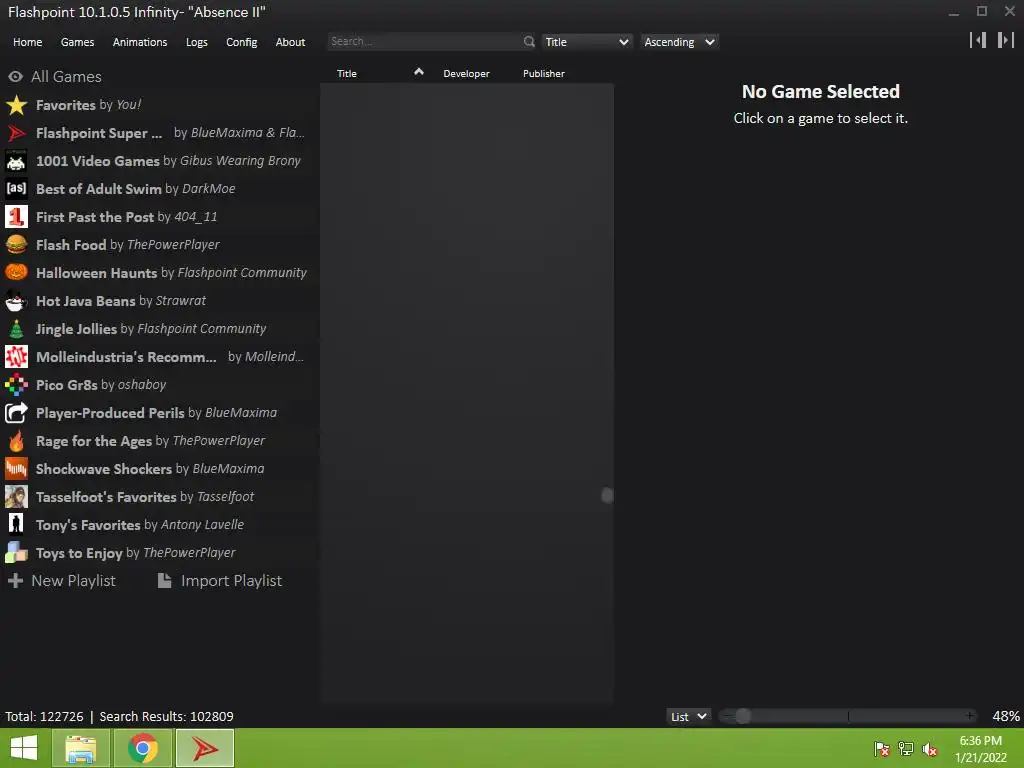Open the Config tab
The image size is (1024, 768).
tap(242, 42)
